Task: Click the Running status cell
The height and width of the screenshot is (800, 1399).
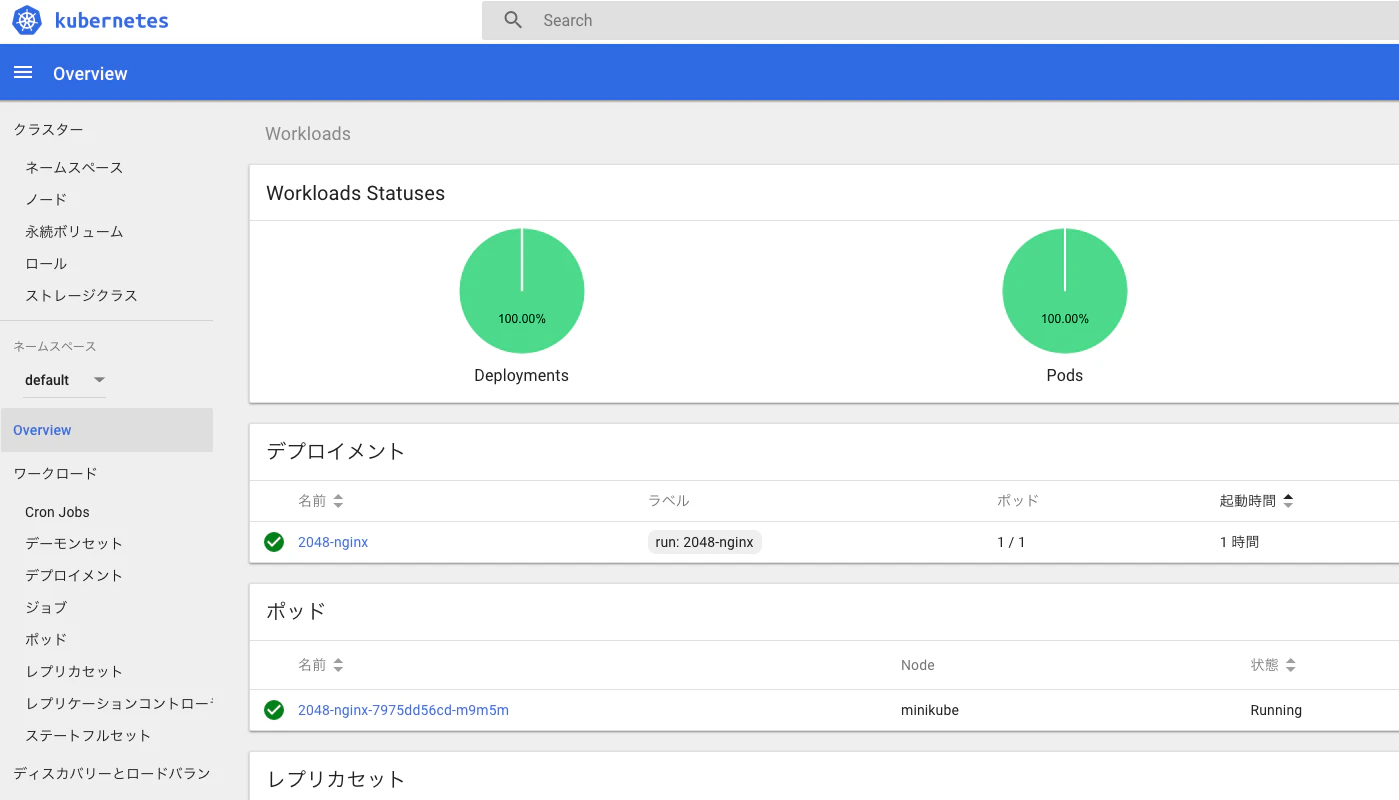Action: (1276, 710)
